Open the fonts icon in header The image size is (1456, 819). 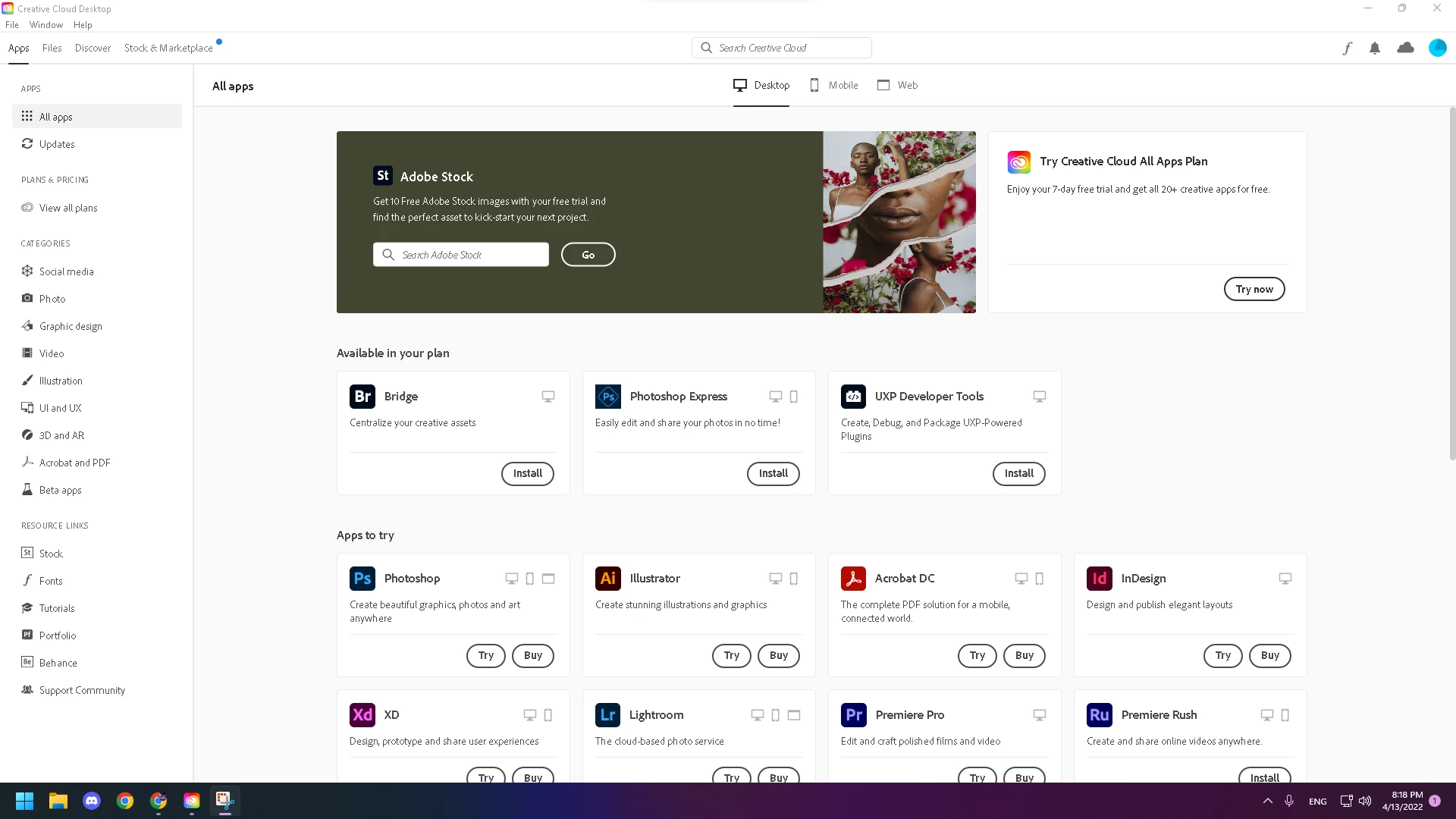pyautogui.click(x=1347, y=49)
